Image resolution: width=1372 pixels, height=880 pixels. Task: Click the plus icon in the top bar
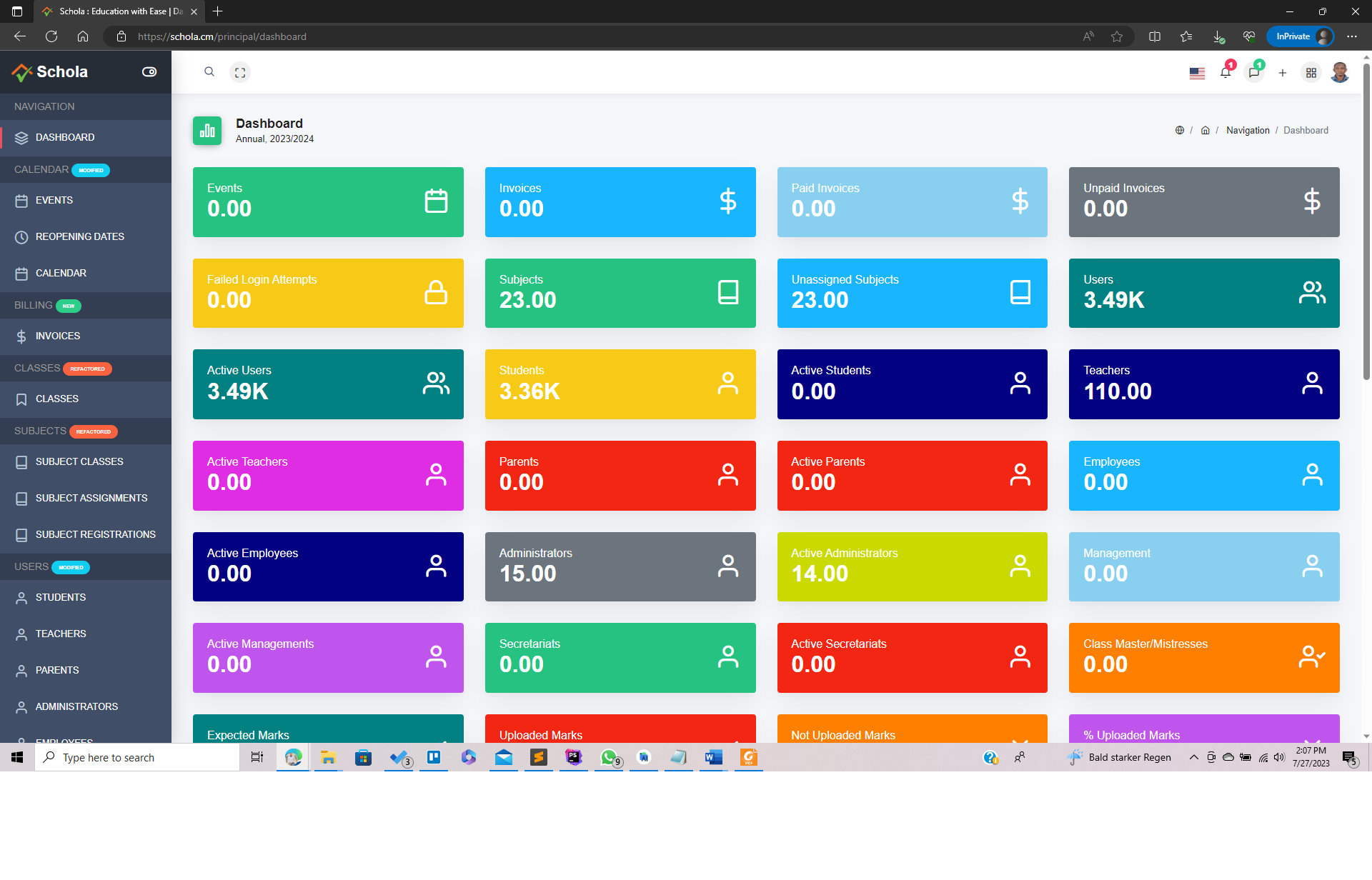click(x=1283, y=73)
